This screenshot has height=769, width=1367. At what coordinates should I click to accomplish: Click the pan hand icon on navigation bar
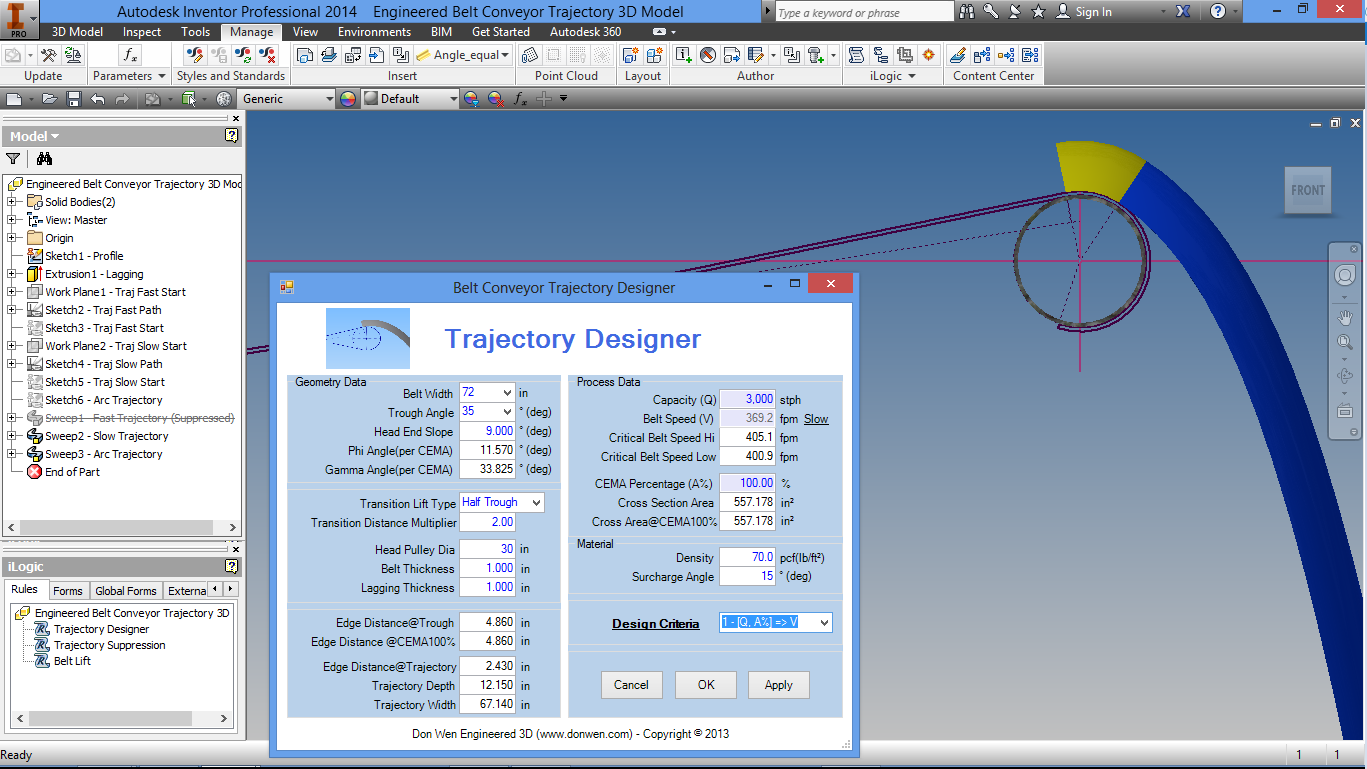click(1345, 318)
